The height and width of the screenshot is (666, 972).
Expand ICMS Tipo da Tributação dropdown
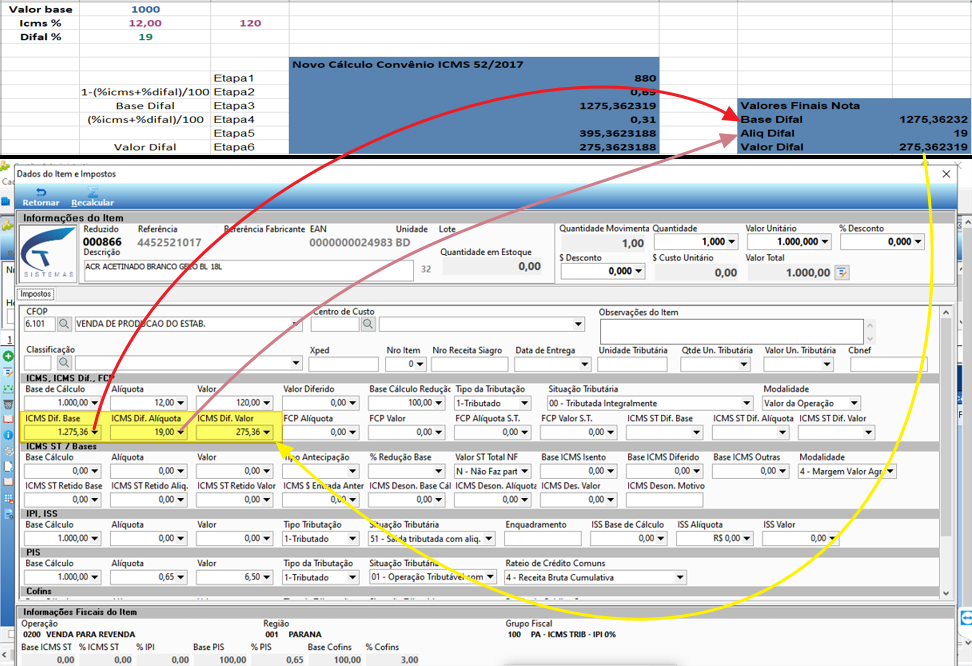pos(524,403)
